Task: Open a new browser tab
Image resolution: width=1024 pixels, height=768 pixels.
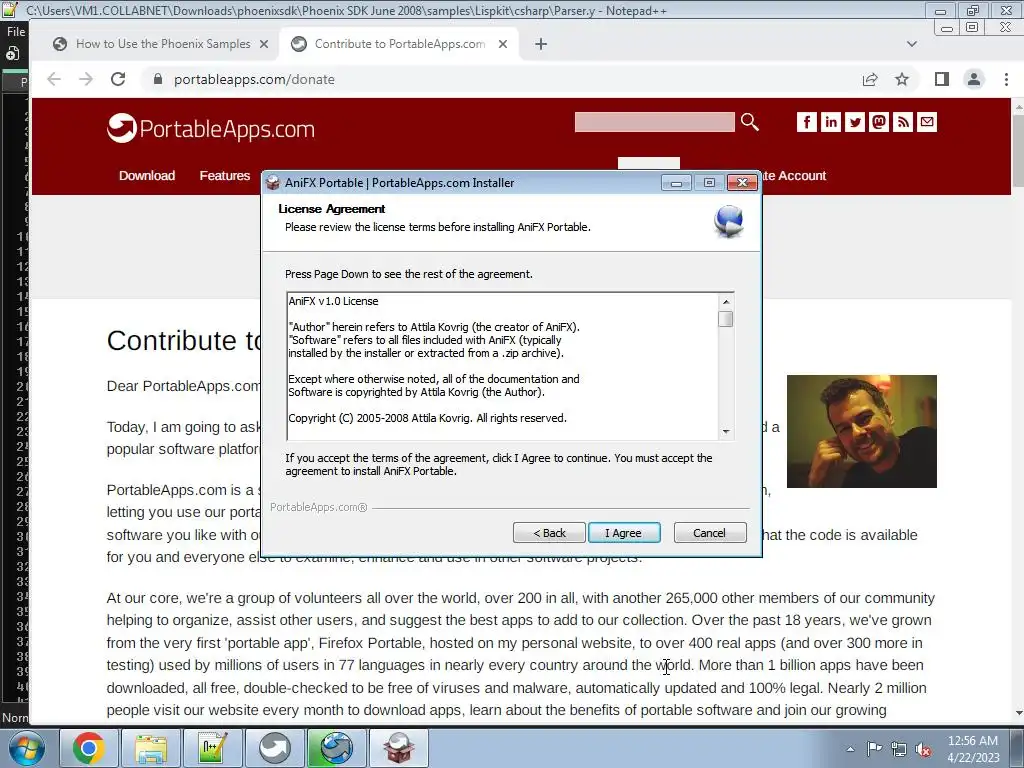Action: pyautogui.click(x=541, y=44)
